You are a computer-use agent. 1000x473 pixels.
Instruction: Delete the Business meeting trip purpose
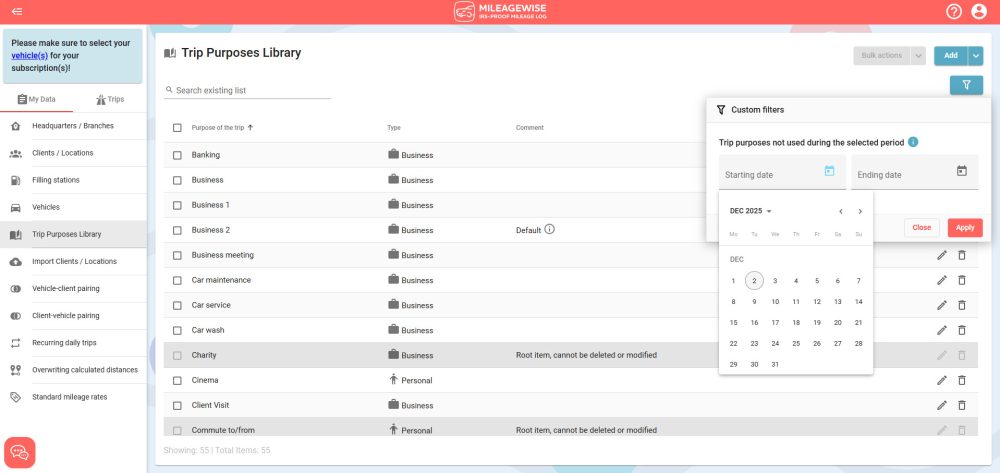[x=962, y=255]
